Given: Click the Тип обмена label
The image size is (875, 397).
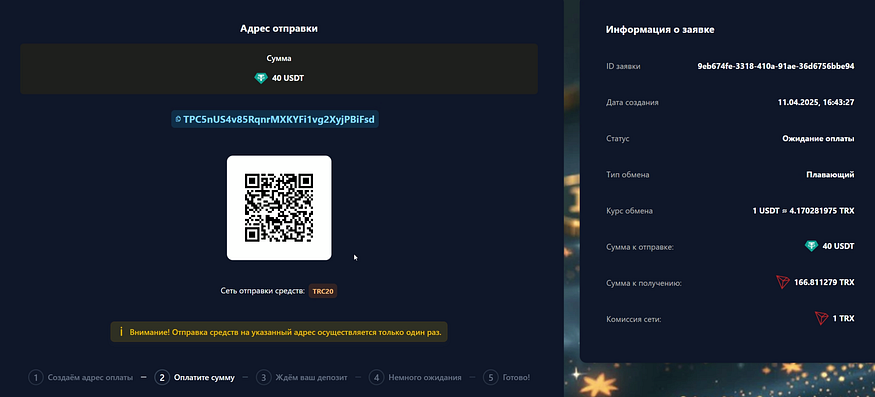Looking at the screenshot, I should click(628, 175).
